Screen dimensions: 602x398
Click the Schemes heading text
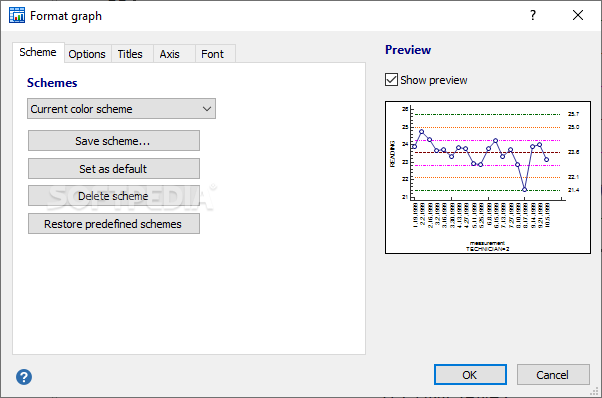click(52, 83)
